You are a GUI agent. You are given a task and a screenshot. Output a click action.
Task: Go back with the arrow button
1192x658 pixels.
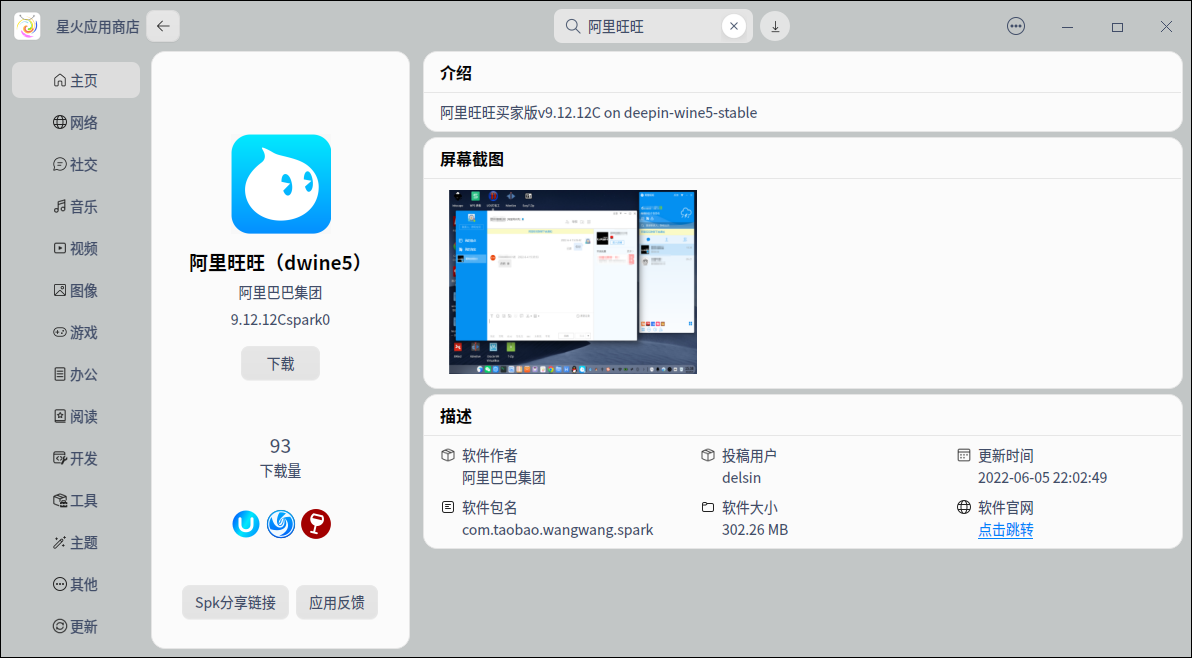163,27
